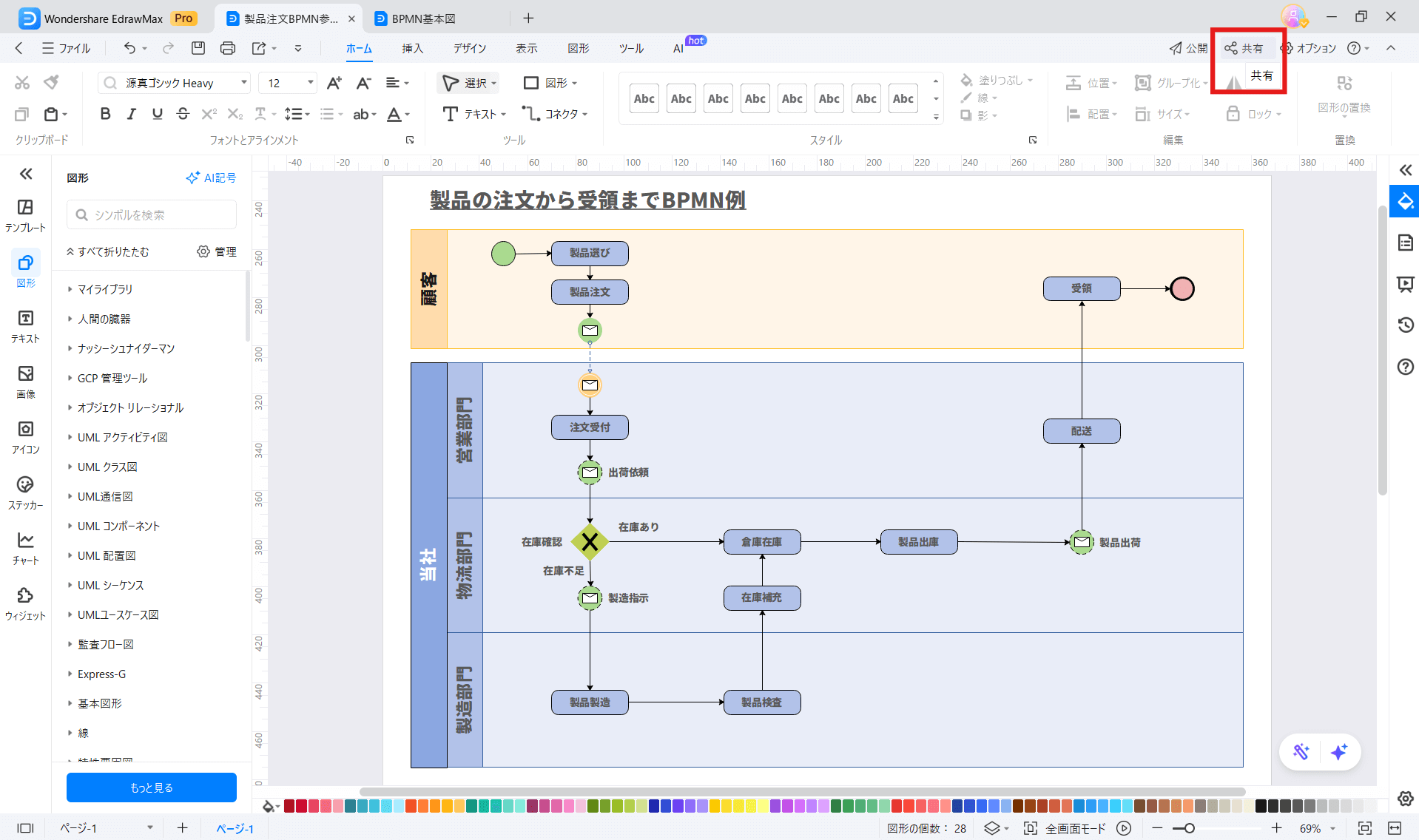
Task: Click the Decrease font size icon
Action: point(363,83)
